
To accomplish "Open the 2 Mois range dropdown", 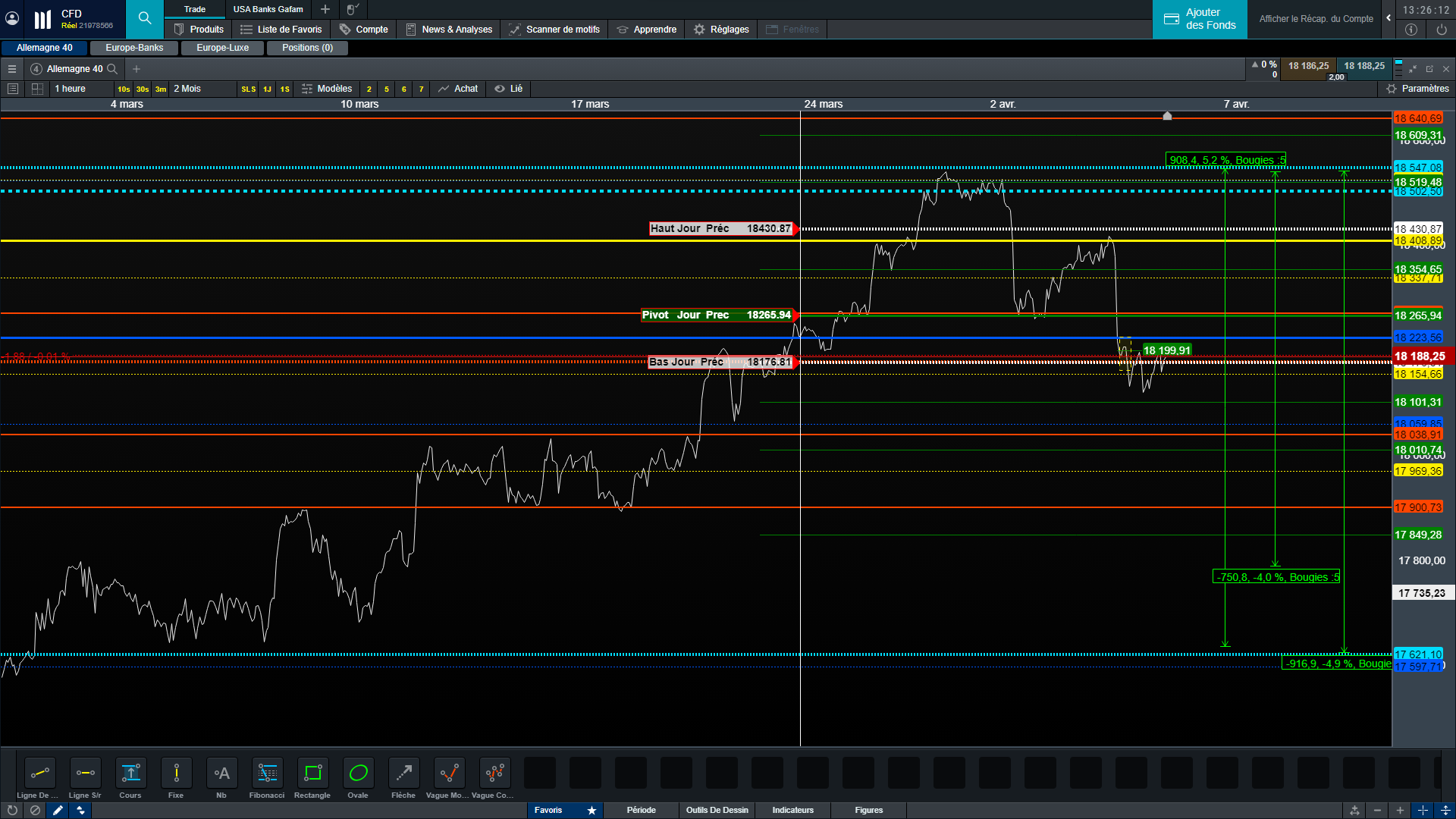I will 188,89.
